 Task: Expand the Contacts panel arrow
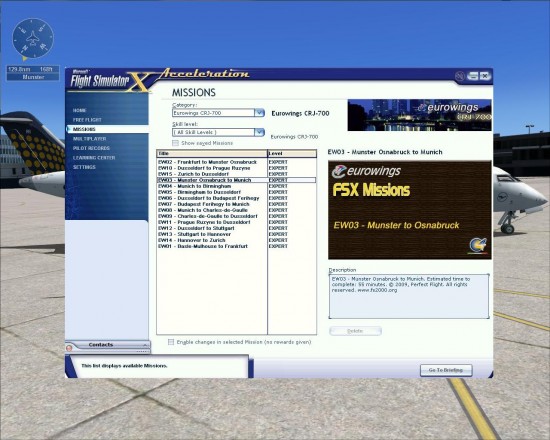click(x=145, y=345)
